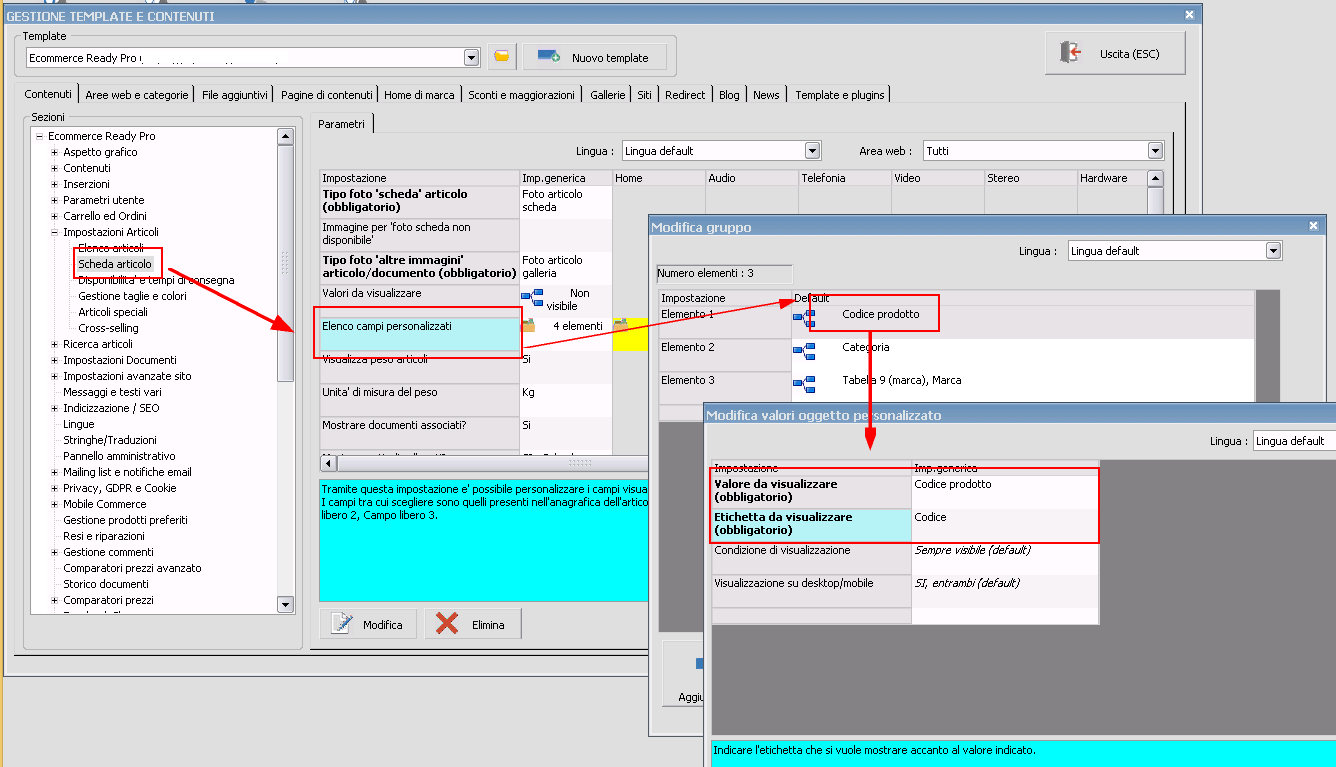This screenshot has width=1336, height=767.
Task: Open Lingua dropdown in Modifica gruppo window
Action: 1273,251
